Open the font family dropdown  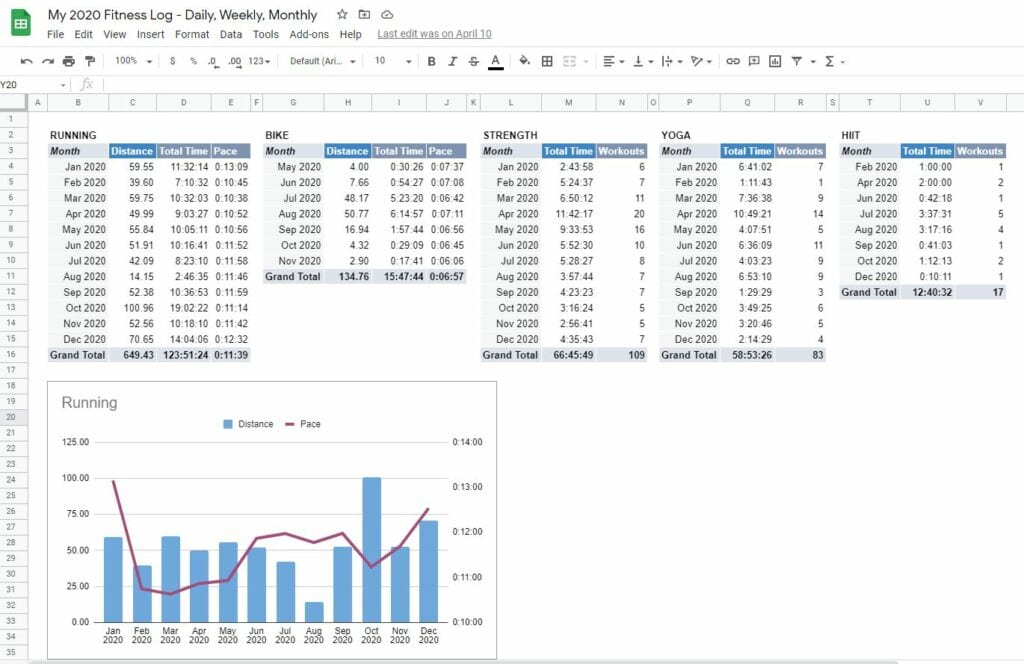click(x=323, y=61)
